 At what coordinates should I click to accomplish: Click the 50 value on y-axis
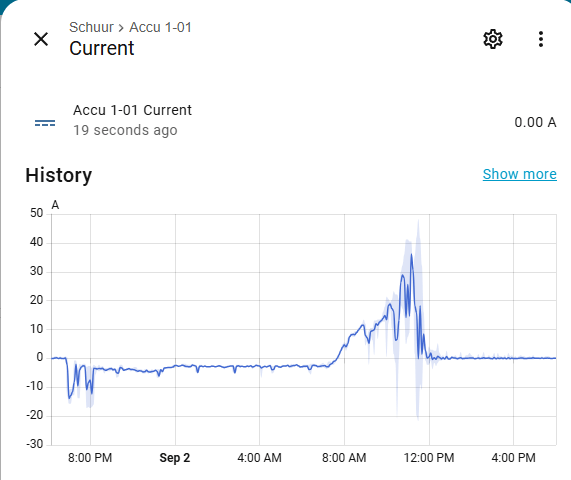(36, 213)
